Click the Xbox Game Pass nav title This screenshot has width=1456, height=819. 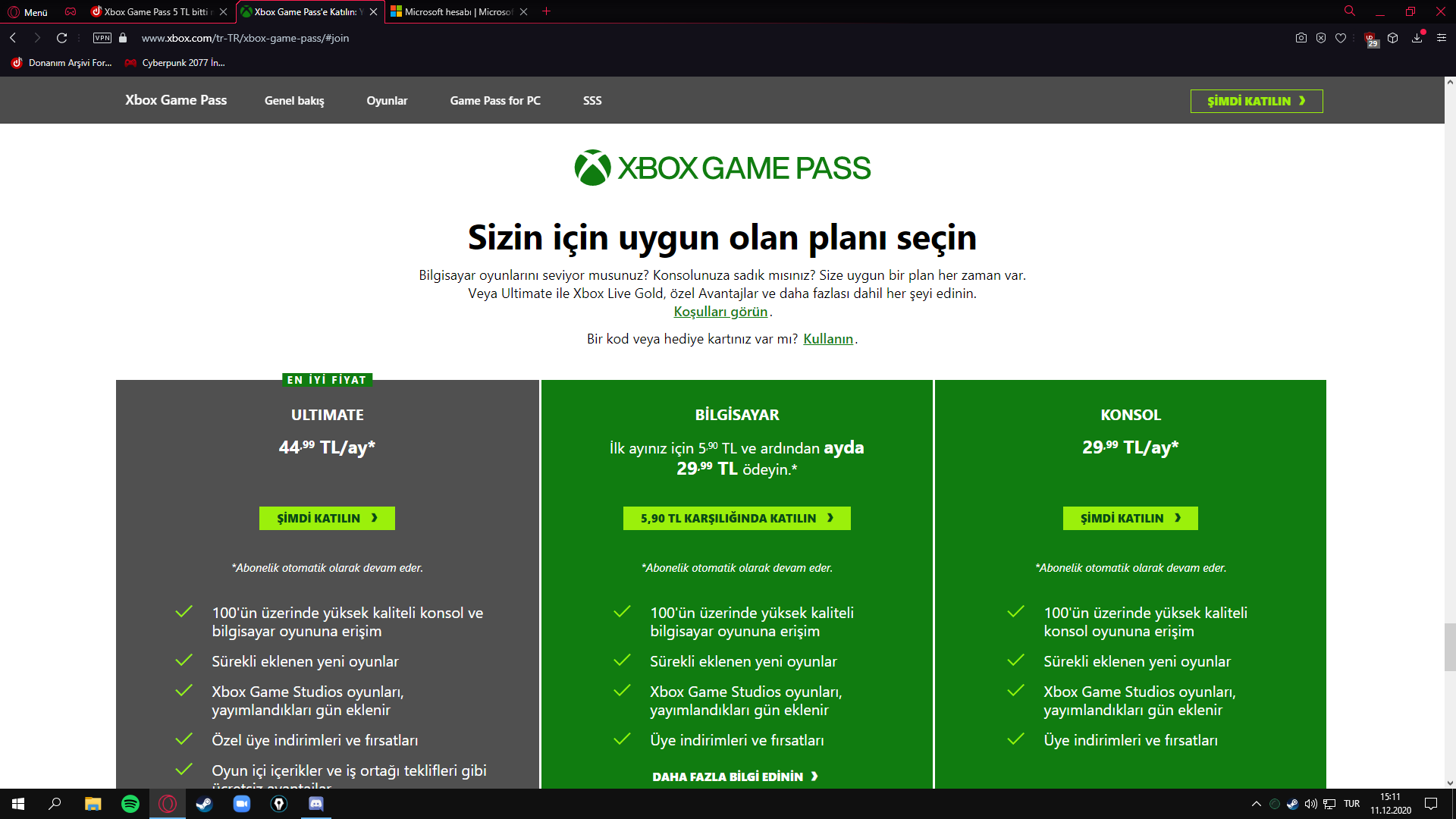point(176,100)
